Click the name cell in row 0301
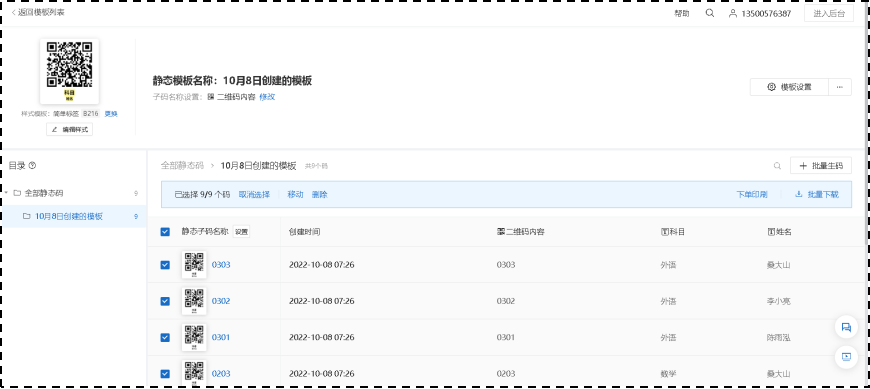Viewport: 870px width, 389px height. [x=778, y=337]
